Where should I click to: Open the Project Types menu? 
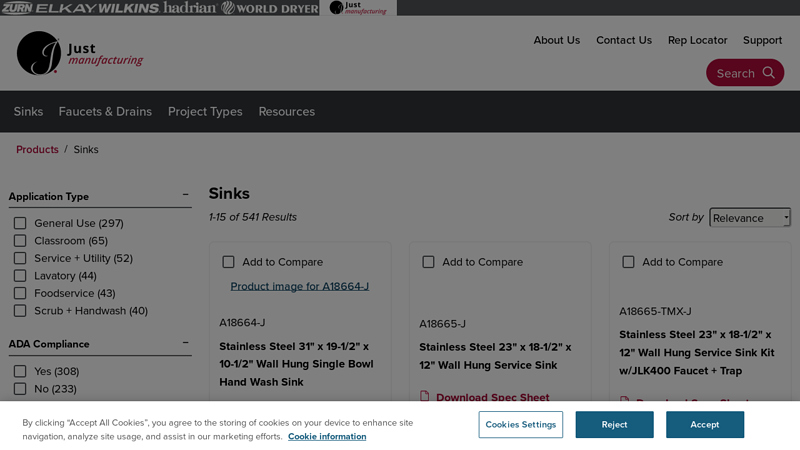point(205,111)
